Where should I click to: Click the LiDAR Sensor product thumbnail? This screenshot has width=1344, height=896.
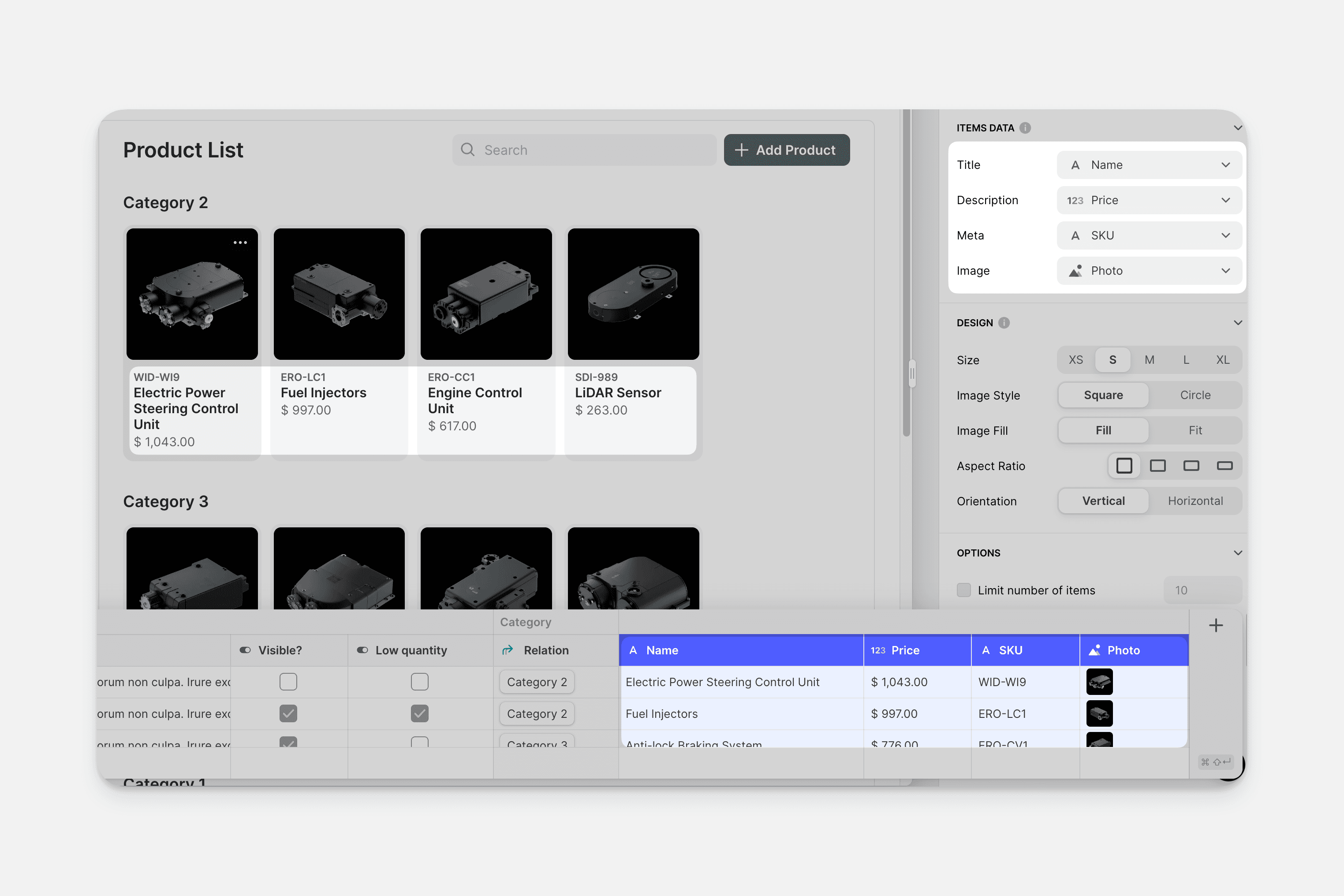[x=633, y=294]
